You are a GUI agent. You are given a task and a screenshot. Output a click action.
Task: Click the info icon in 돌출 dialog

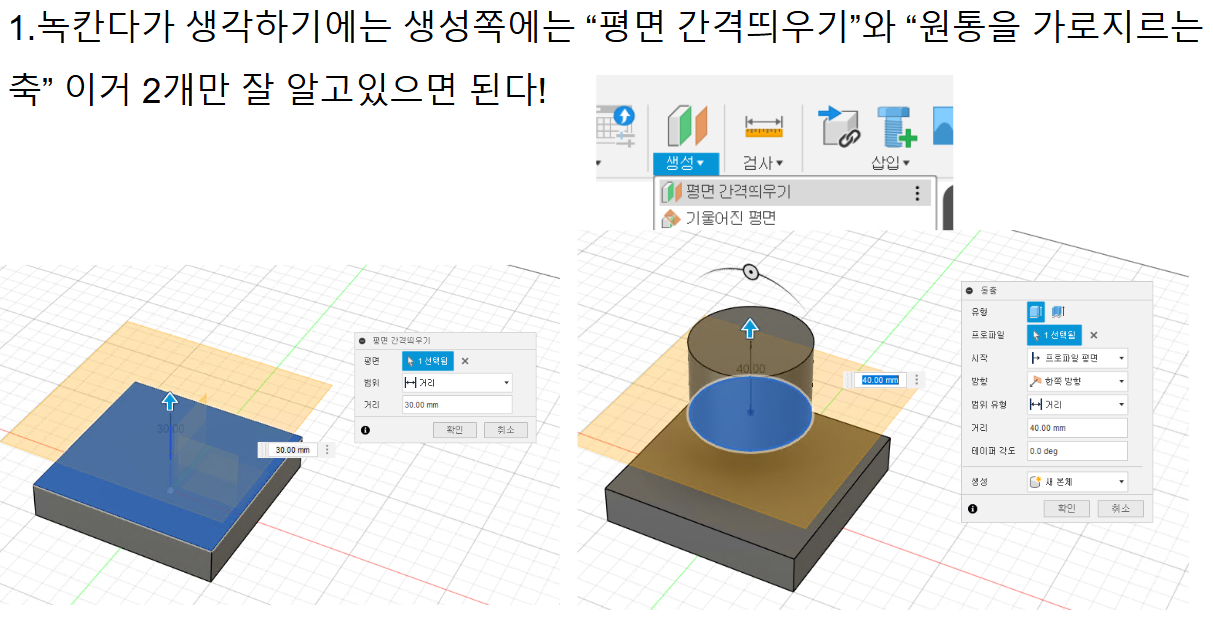972,508
